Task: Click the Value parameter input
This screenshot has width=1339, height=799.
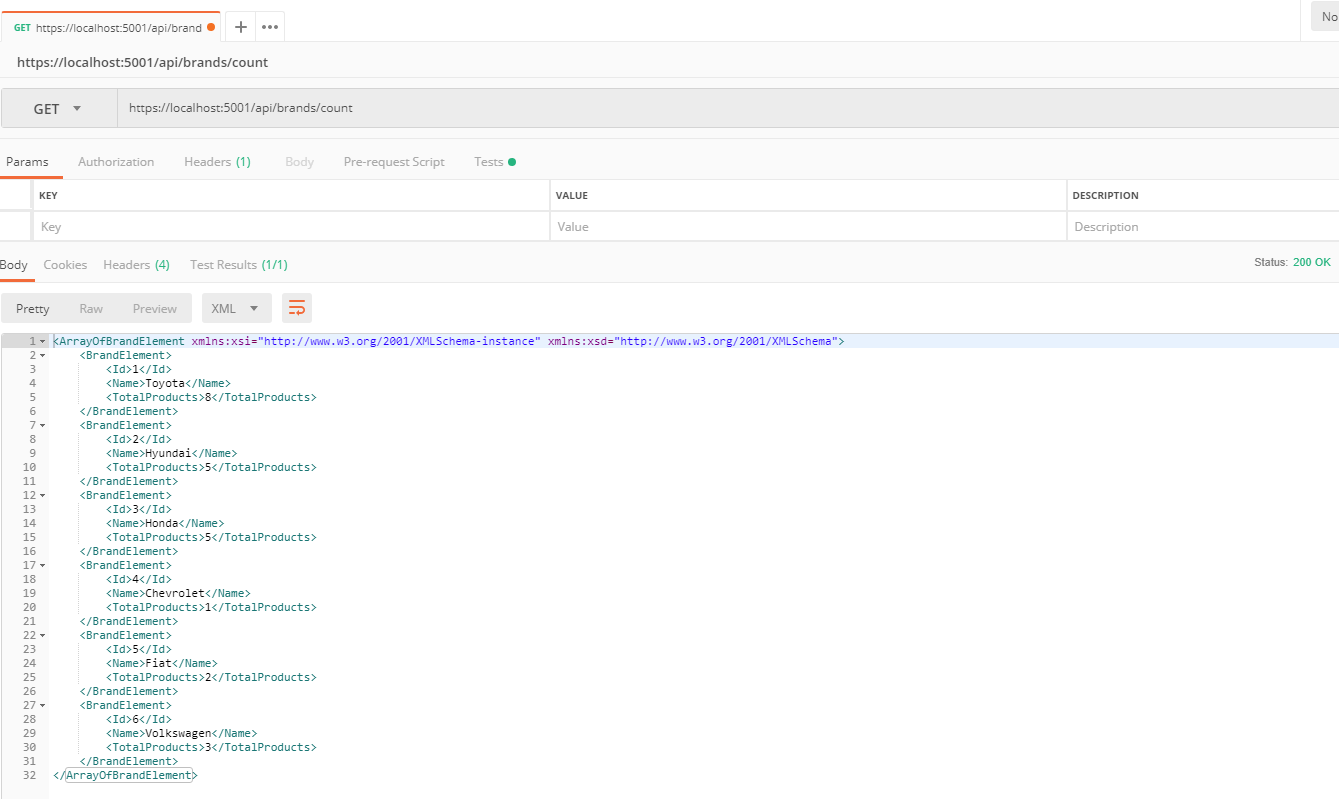Action: pyautogui.click(x=808, y=226)
